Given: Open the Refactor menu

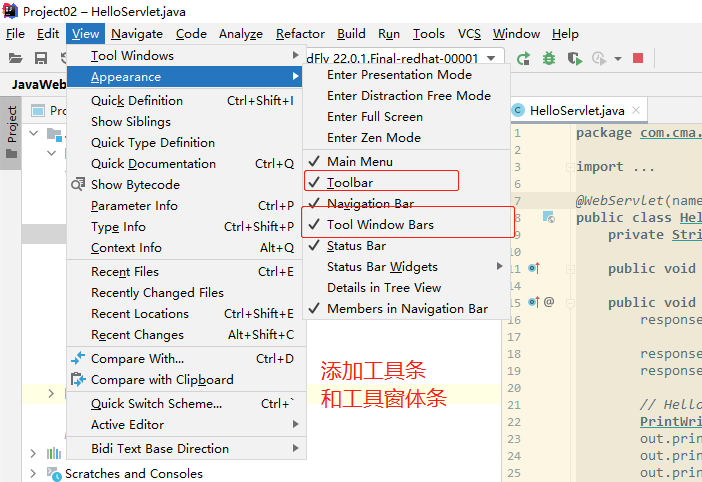Looking at the screenshot, I should pyautogui.click(x=300, y=34).
